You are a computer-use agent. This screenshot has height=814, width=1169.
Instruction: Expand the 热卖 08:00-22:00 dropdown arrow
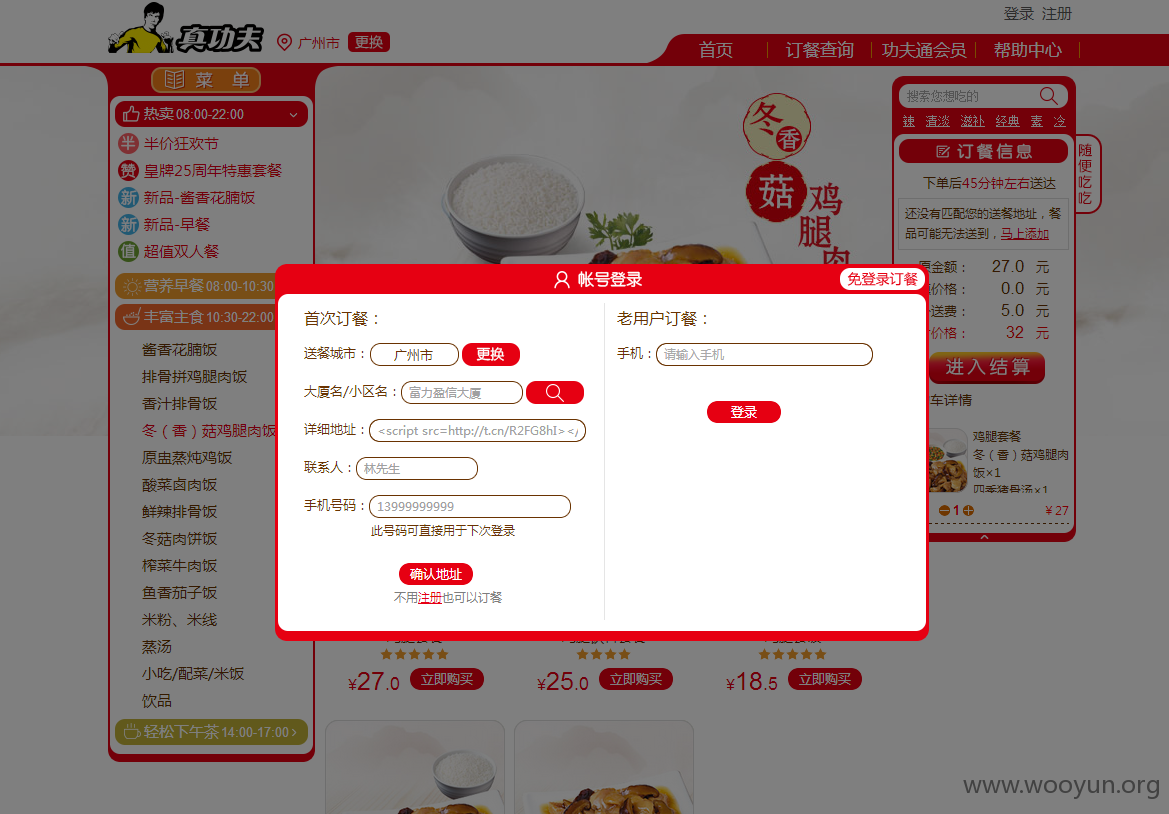(x=293, y=115)
